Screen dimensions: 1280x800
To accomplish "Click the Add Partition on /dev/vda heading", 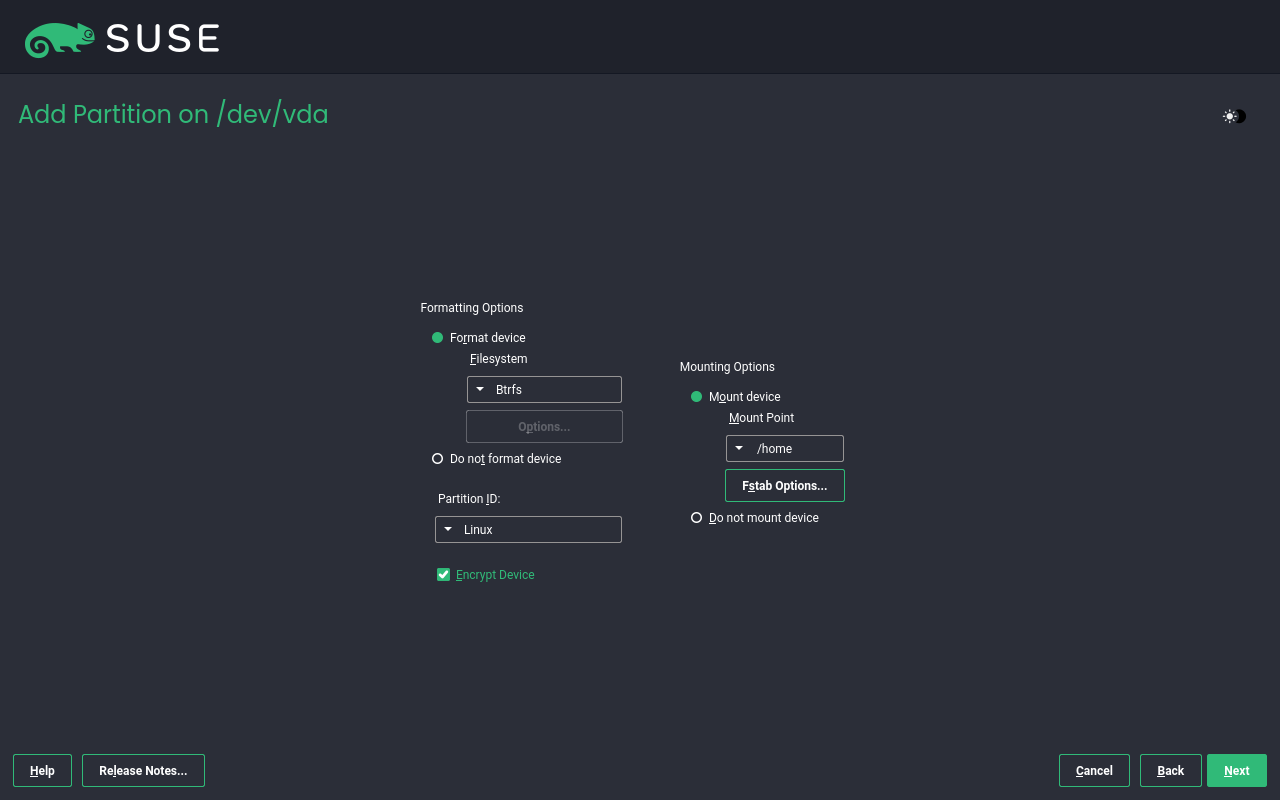I will pos(173,114).
